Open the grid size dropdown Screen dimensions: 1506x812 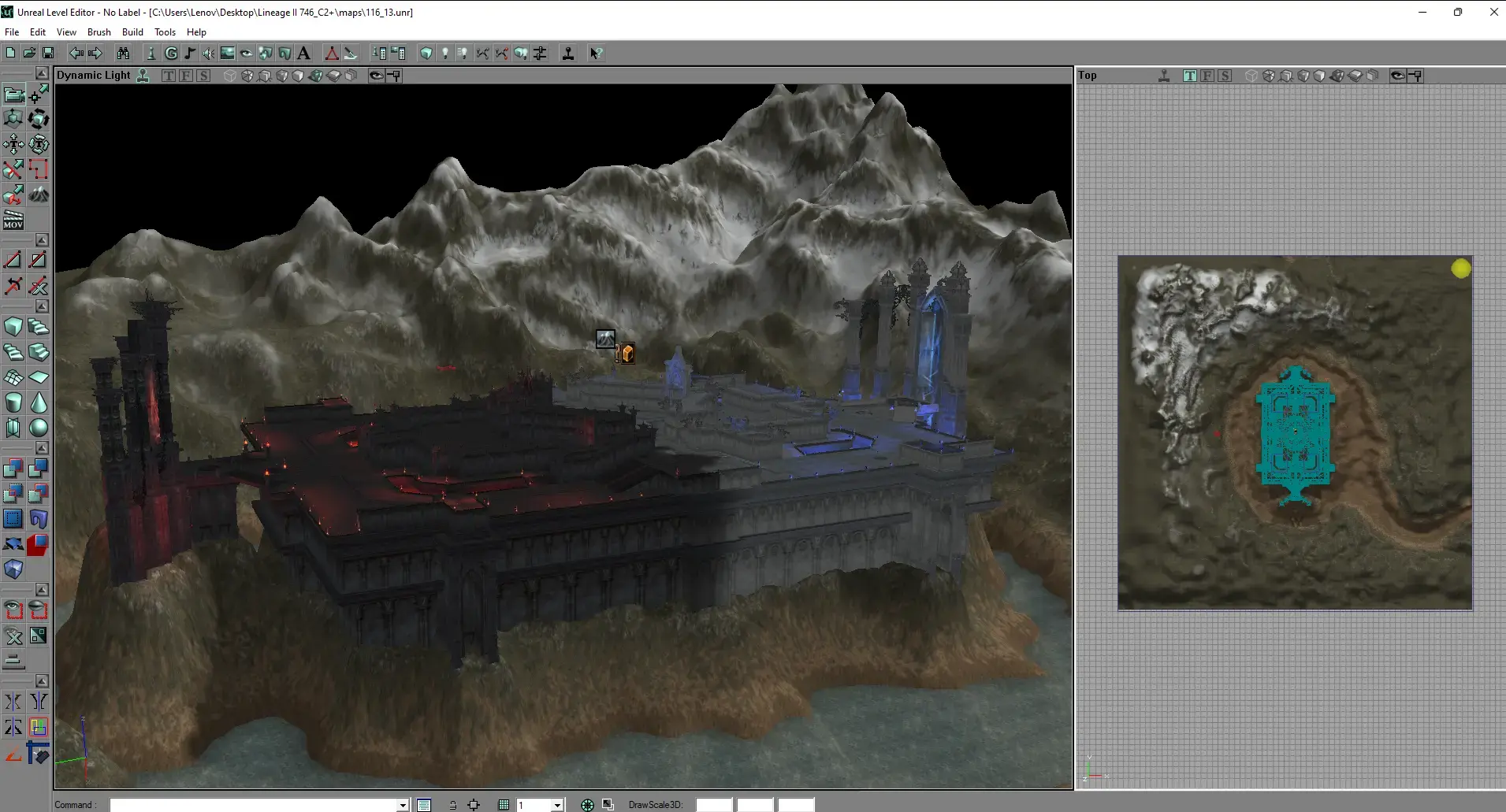click(557, 805)
